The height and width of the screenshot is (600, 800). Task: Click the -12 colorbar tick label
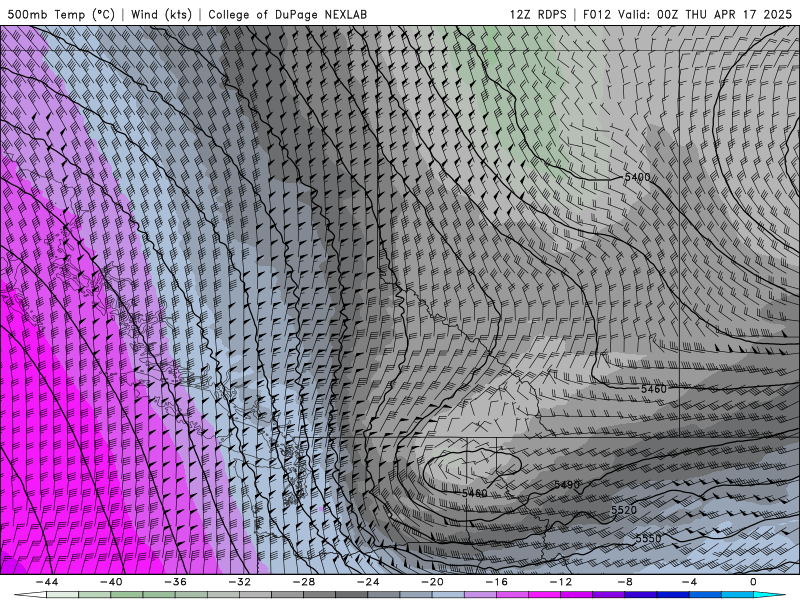tap(561, 582)
